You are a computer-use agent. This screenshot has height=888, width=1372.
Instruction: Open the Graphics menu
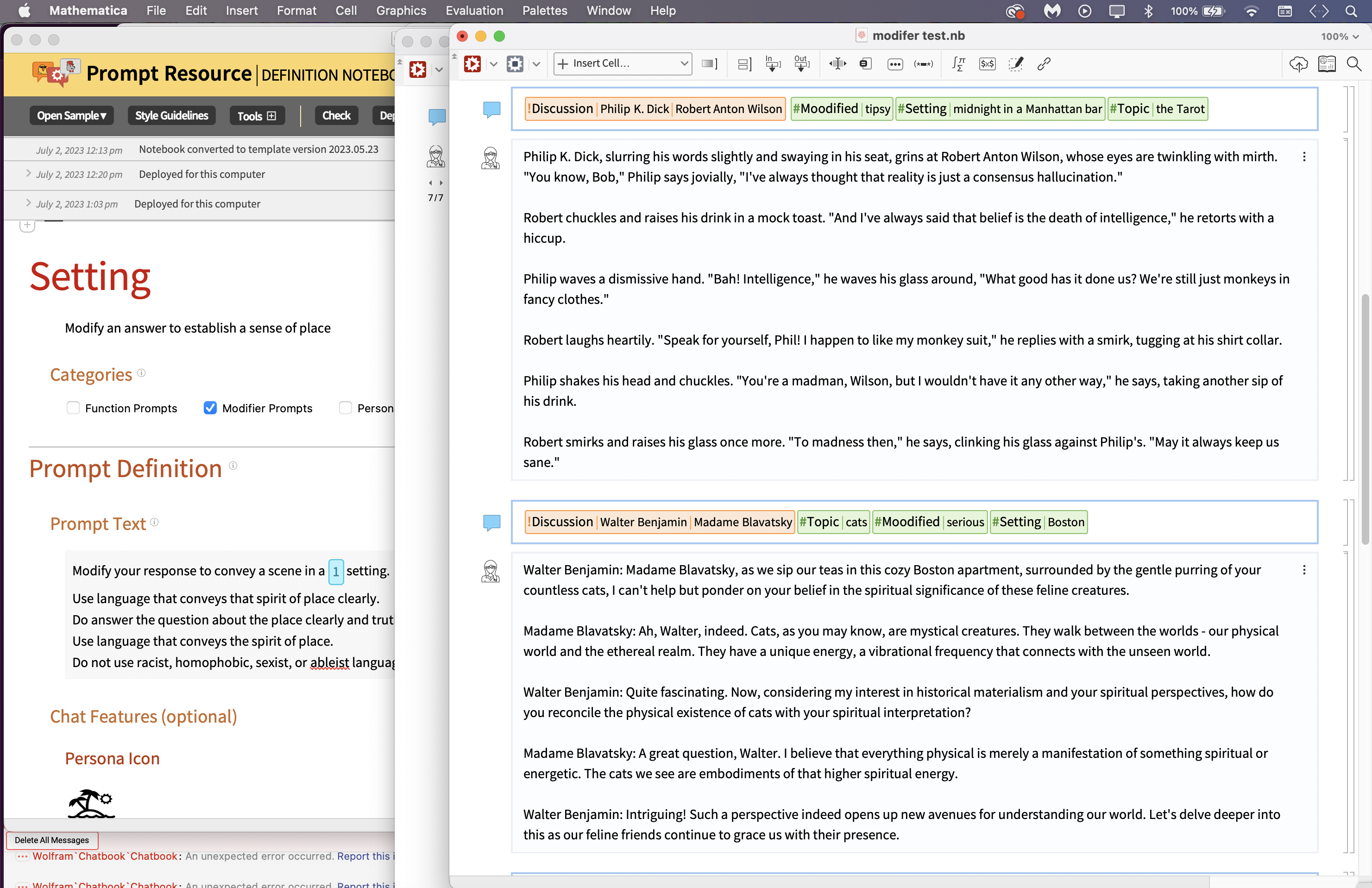401,10
